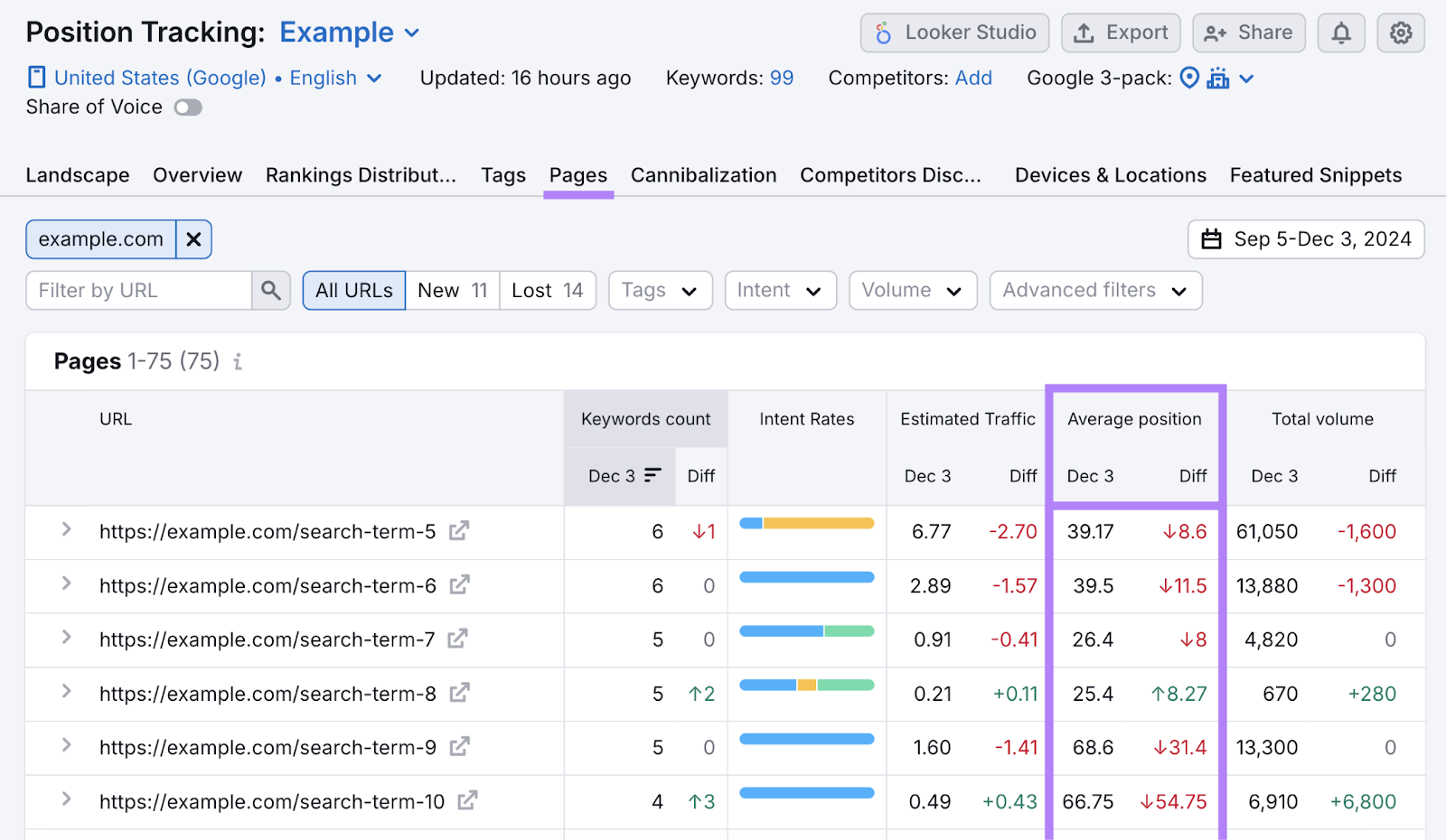Screen dimensions: 1446x840
Task: Switch to the Cannibalization tab
Action: pos(703,175)
